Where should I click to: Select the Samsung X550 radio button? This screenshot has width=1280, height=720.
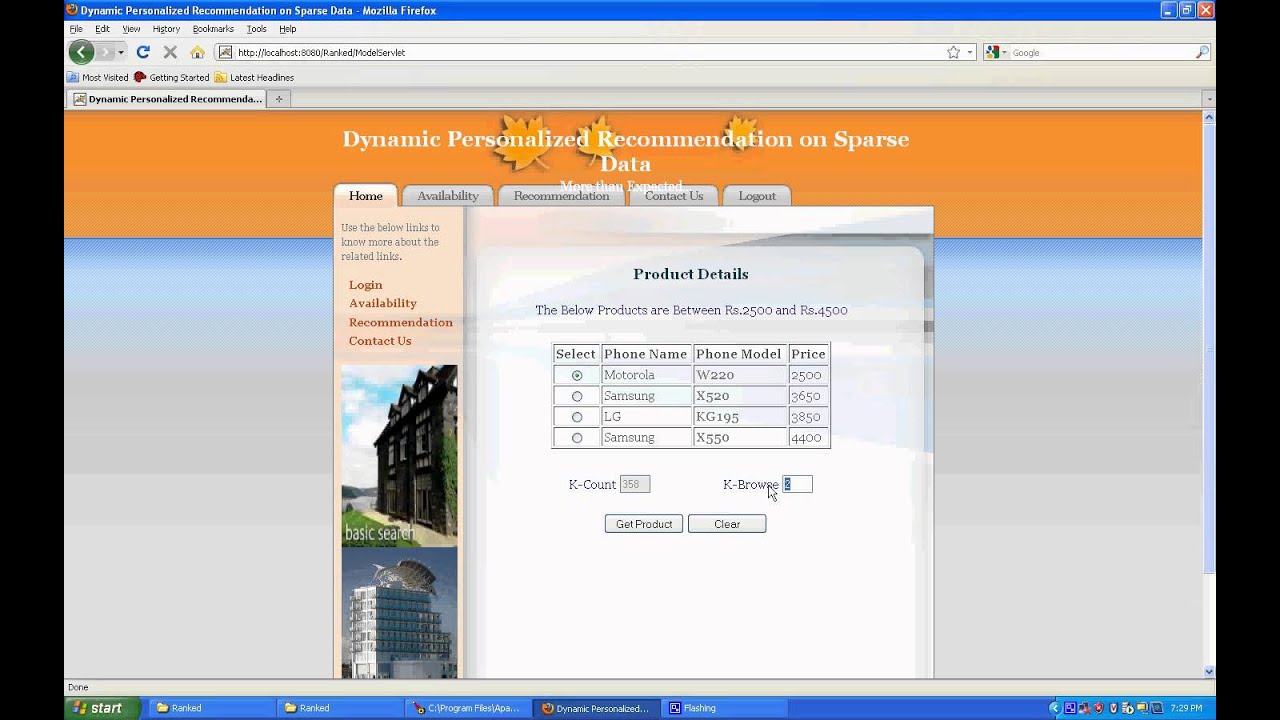577,438
